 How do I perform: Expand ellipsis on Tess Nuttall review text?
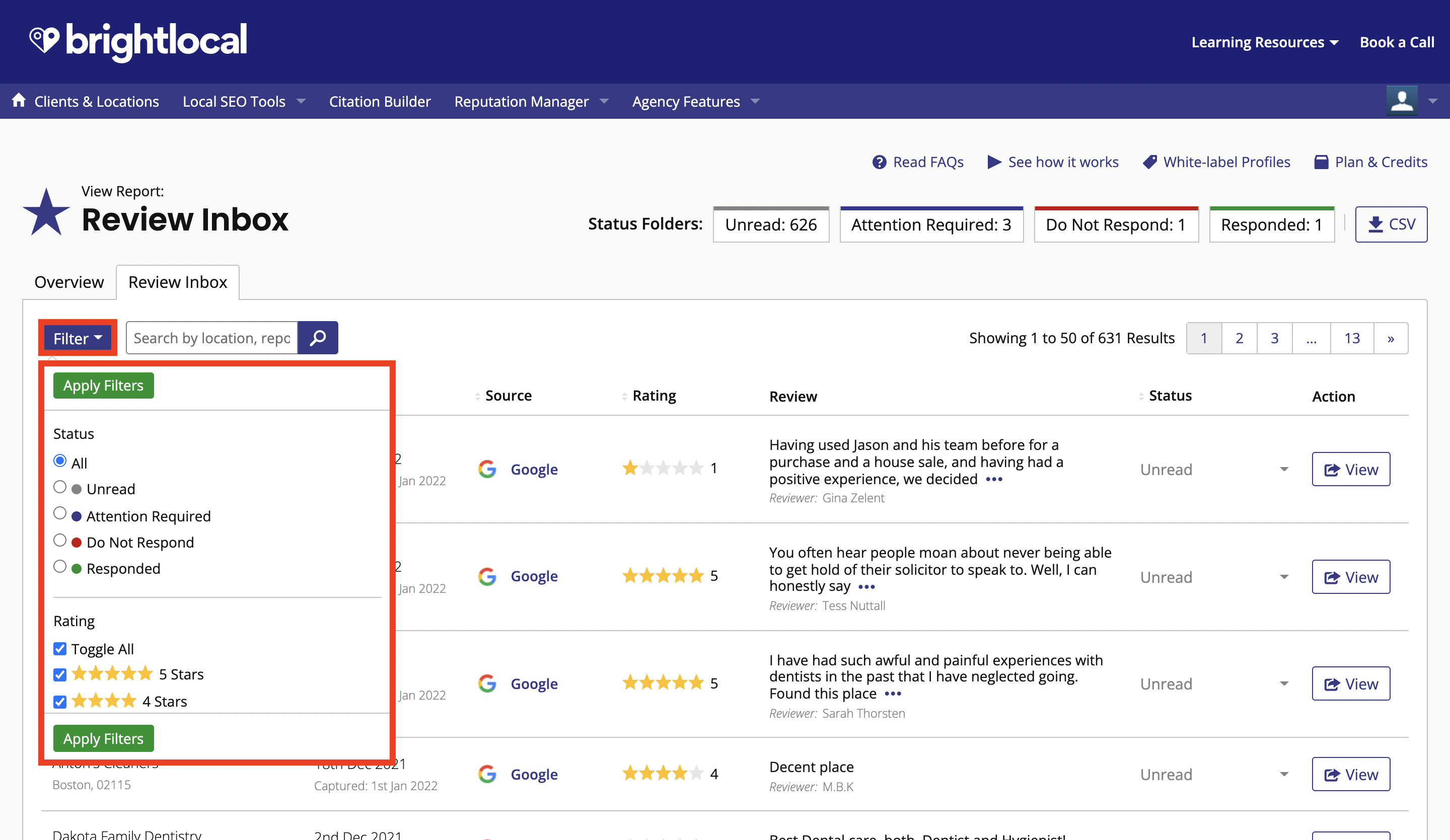866,587
